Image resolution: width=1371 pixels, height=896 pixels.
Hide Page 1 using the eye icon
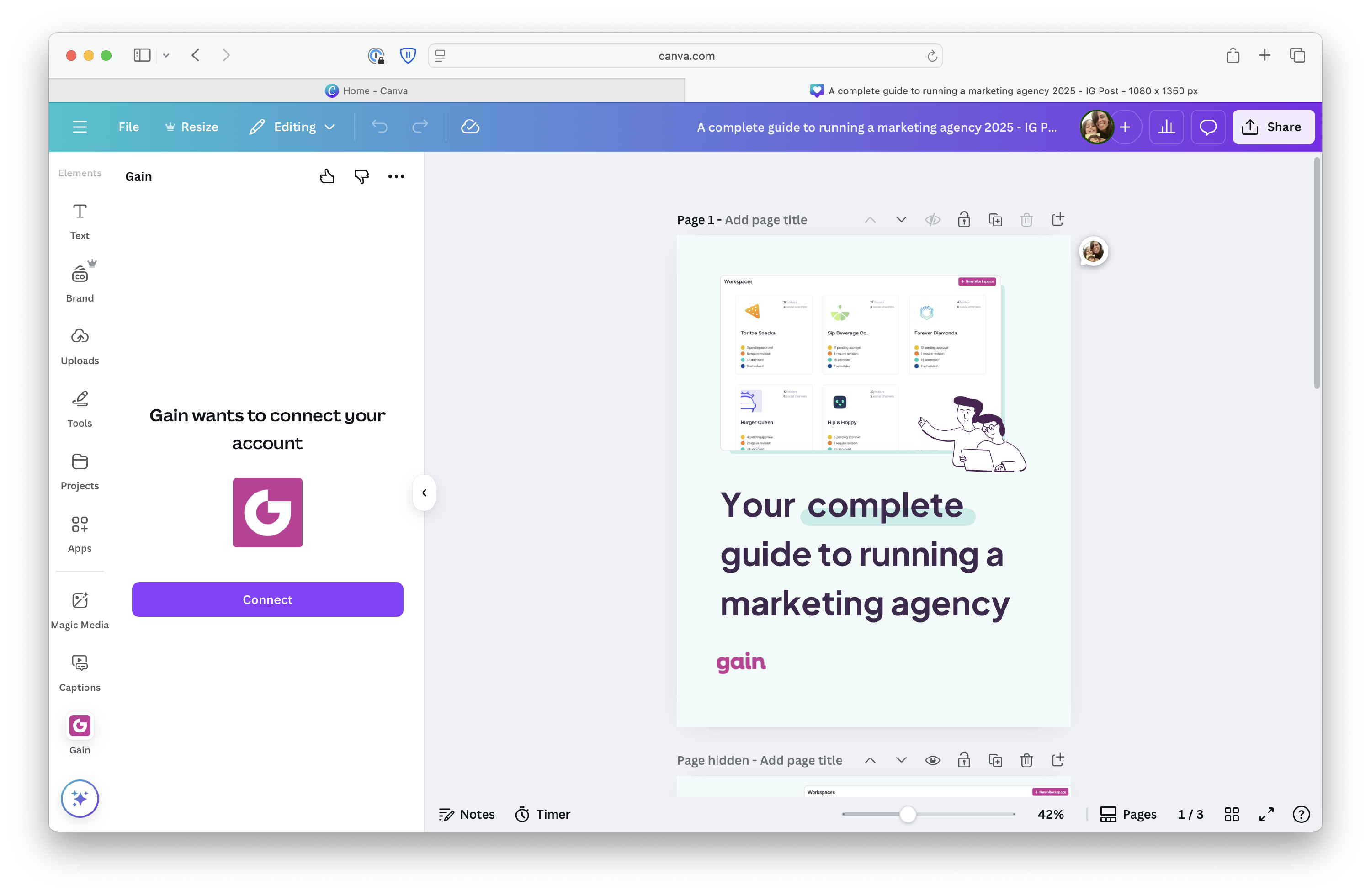[x=932, y=219]
